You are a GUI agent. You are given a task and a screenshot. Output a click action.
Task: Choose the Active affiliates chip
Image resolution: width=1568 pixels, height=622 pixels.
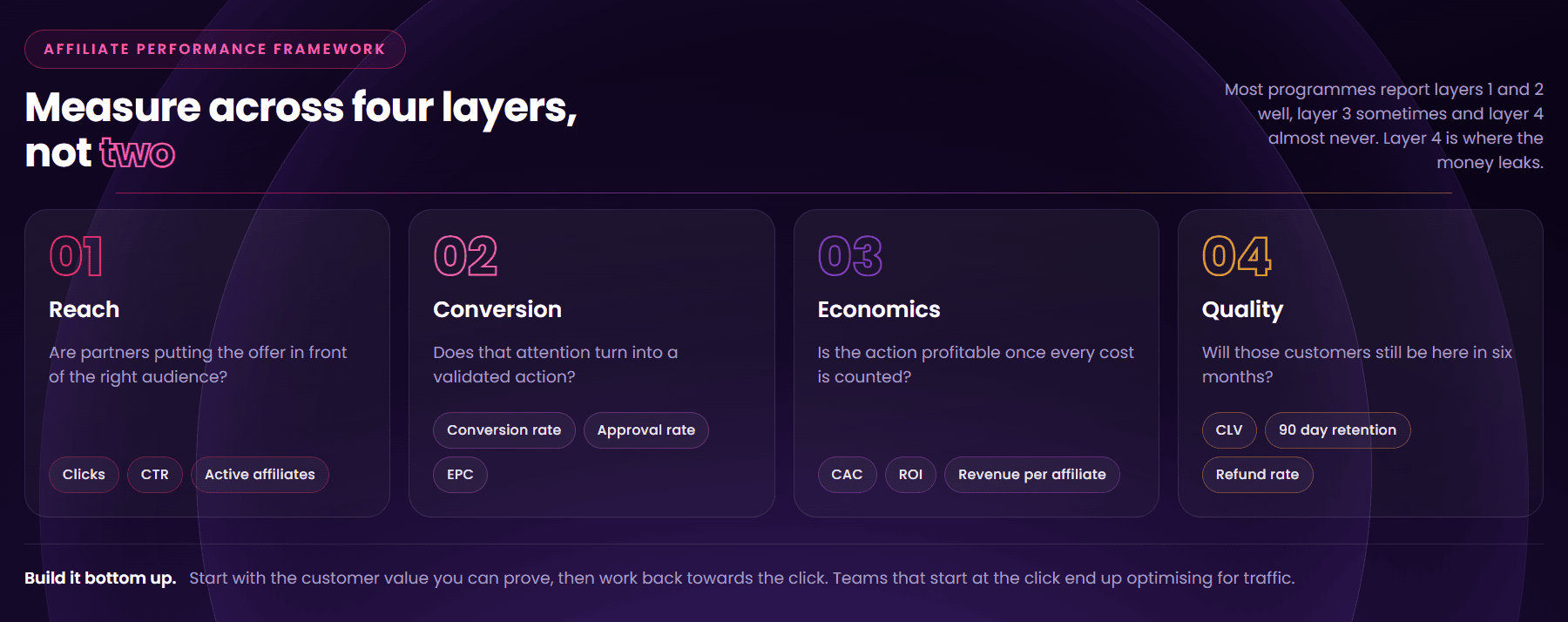point(260,475)
